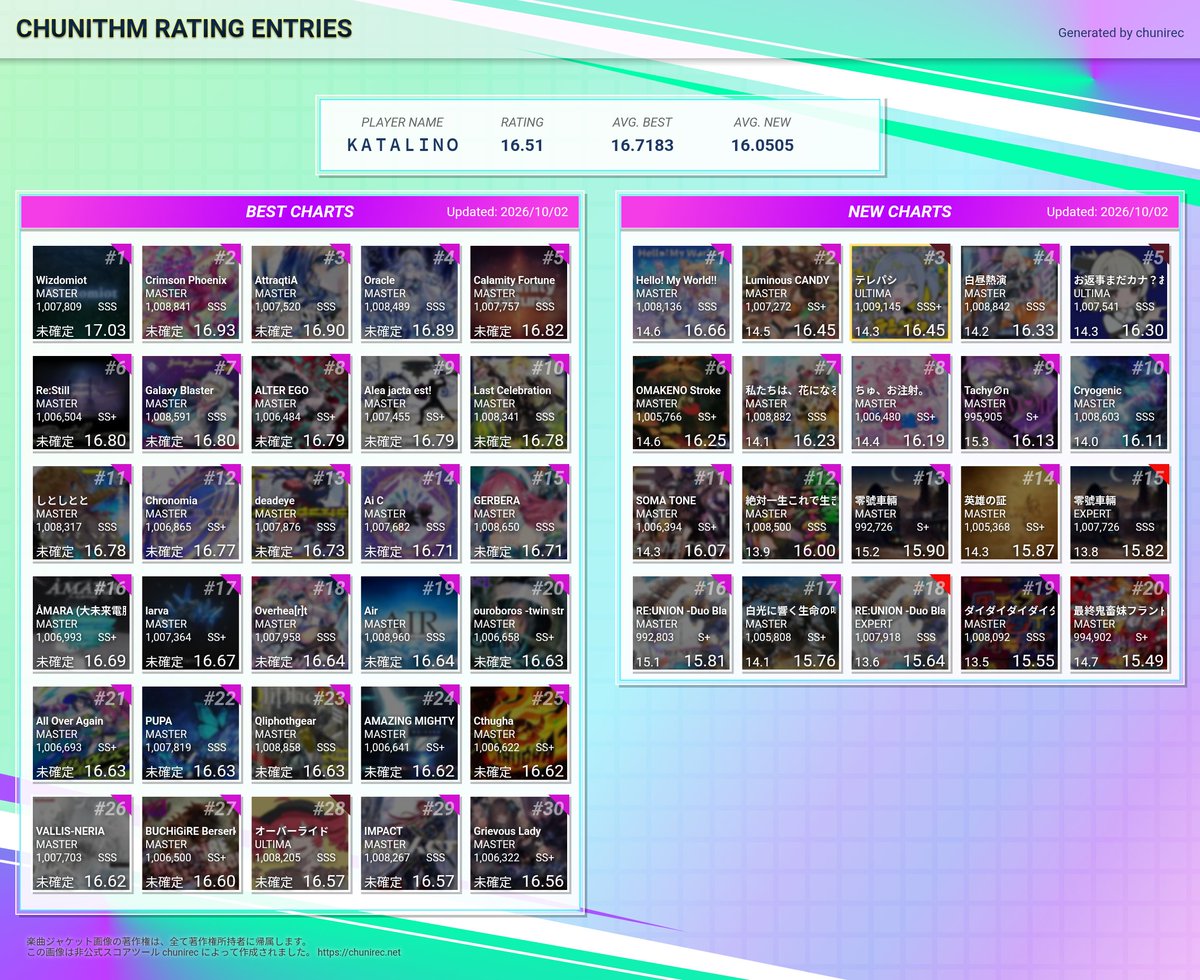Select the ALTER EGO chart card
Screen dimensions: 1200x980
point(301,403)
